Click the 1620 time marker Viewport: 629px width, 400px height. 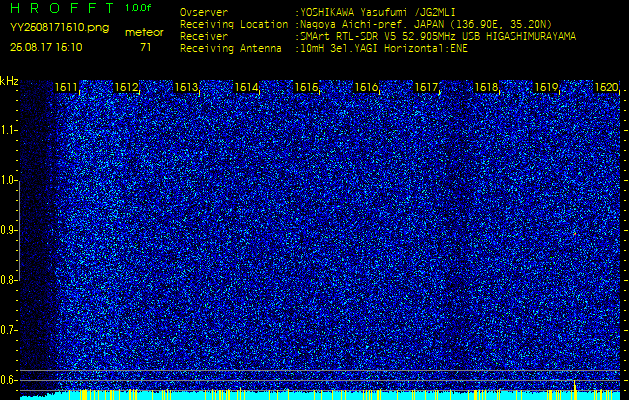click(606, 87)
